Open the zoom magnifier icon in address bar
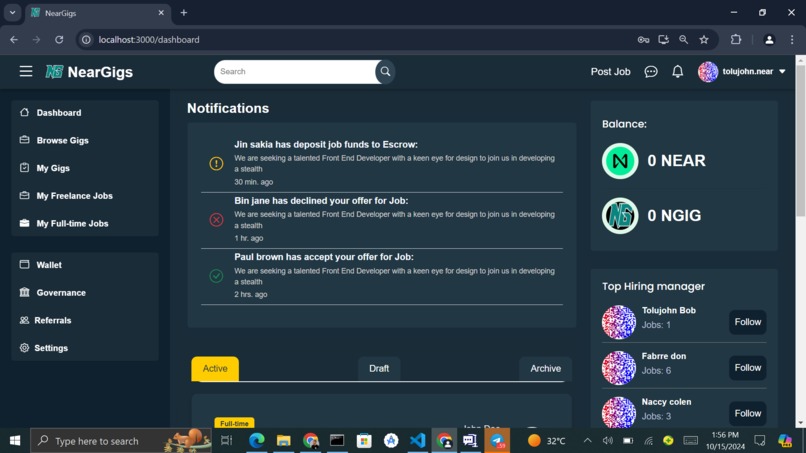The height and width of the screenshot is (453, 806). click(684, 40)
